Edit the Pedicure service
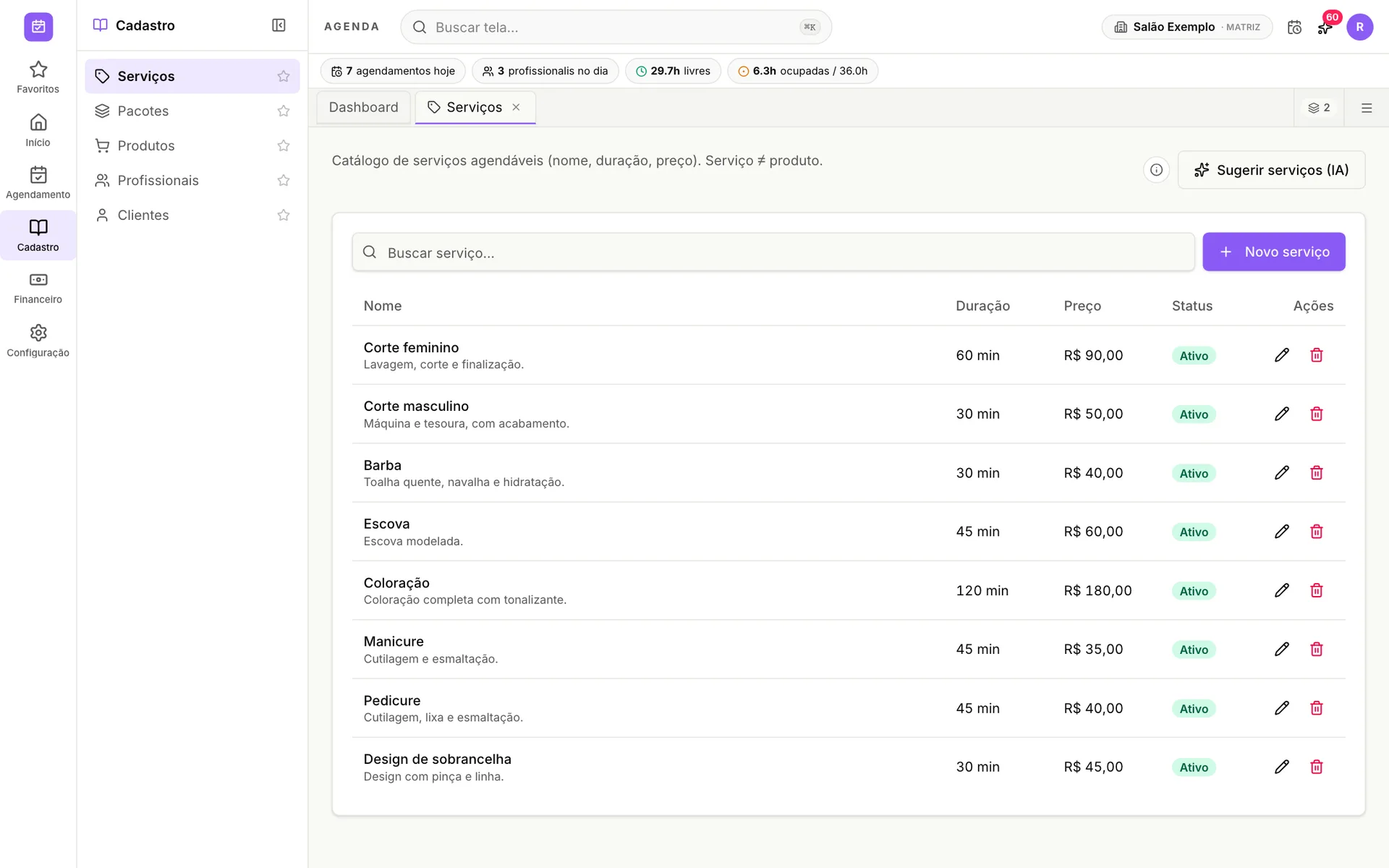The height and width of the screenshot is (868, 1389). (1281, 708)
